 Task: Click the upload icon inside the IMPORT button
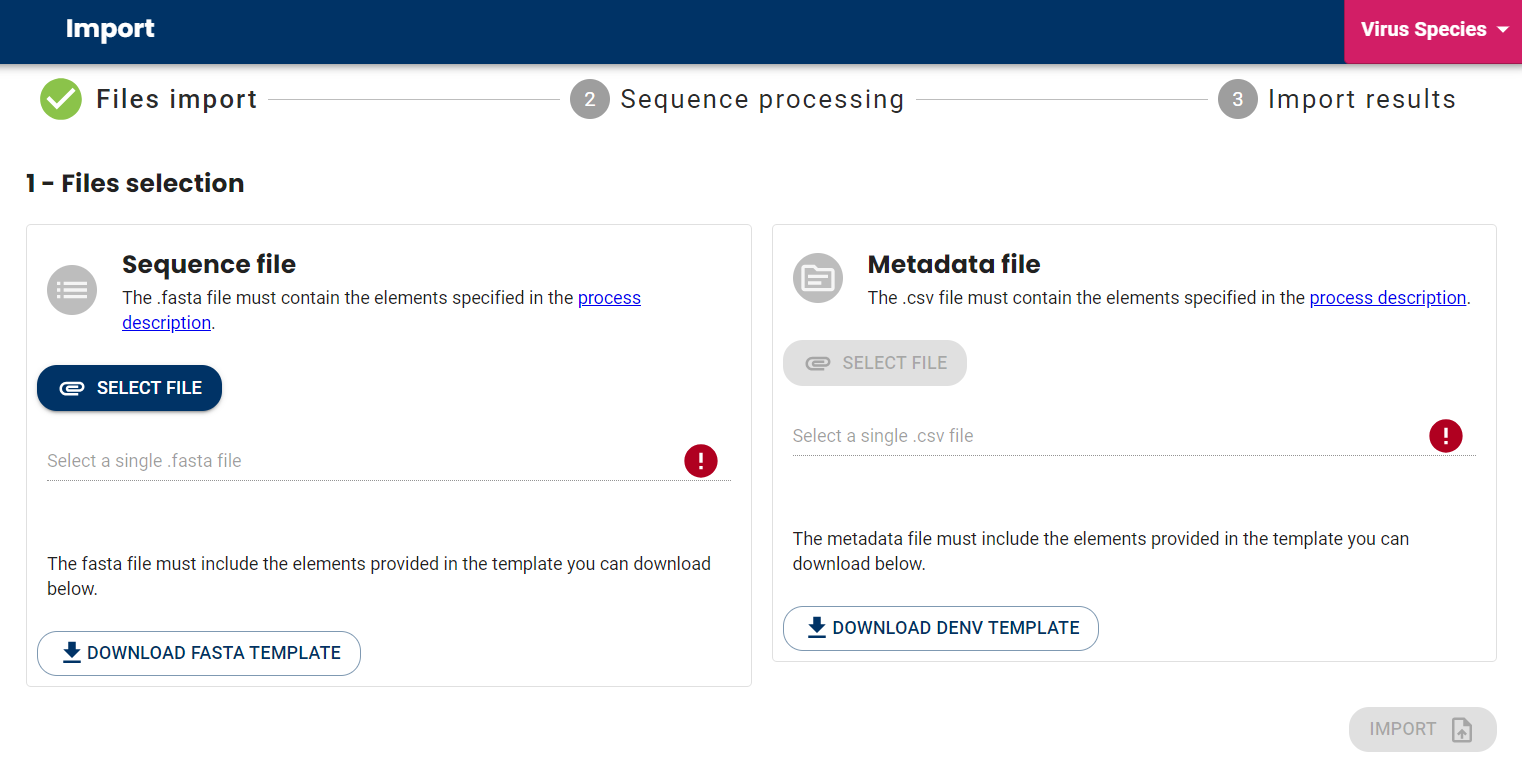[1464, 729]
